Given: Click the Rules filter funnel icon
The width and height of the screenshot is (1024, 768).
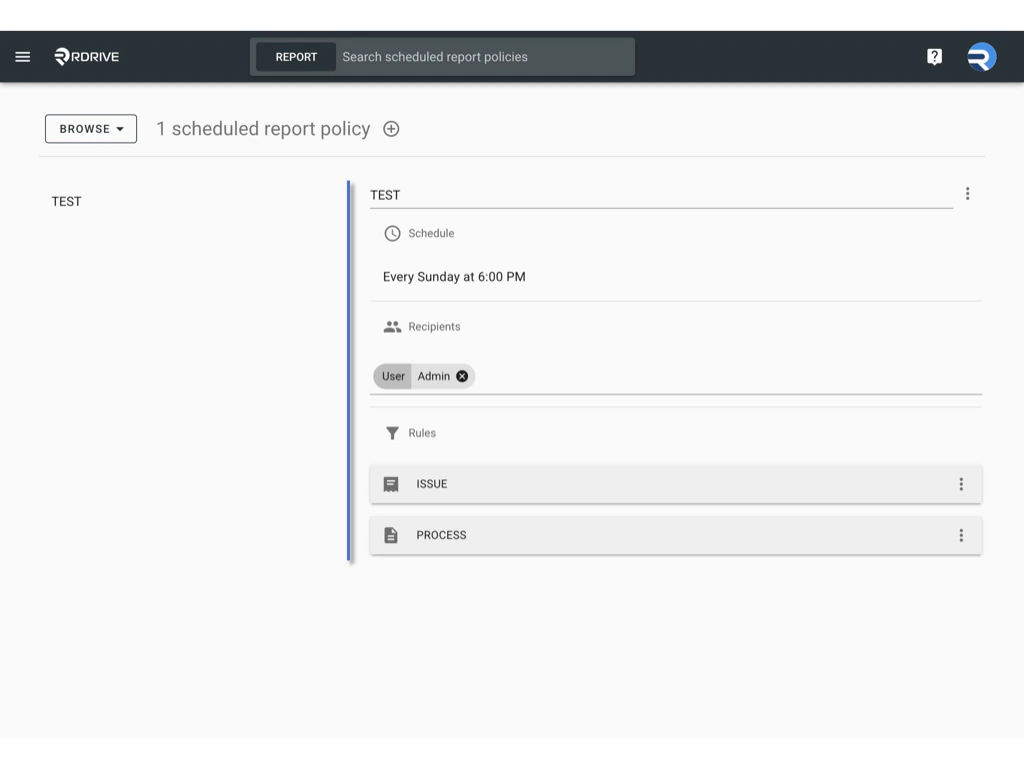Looking at the screenshot, I should point(391,433).
